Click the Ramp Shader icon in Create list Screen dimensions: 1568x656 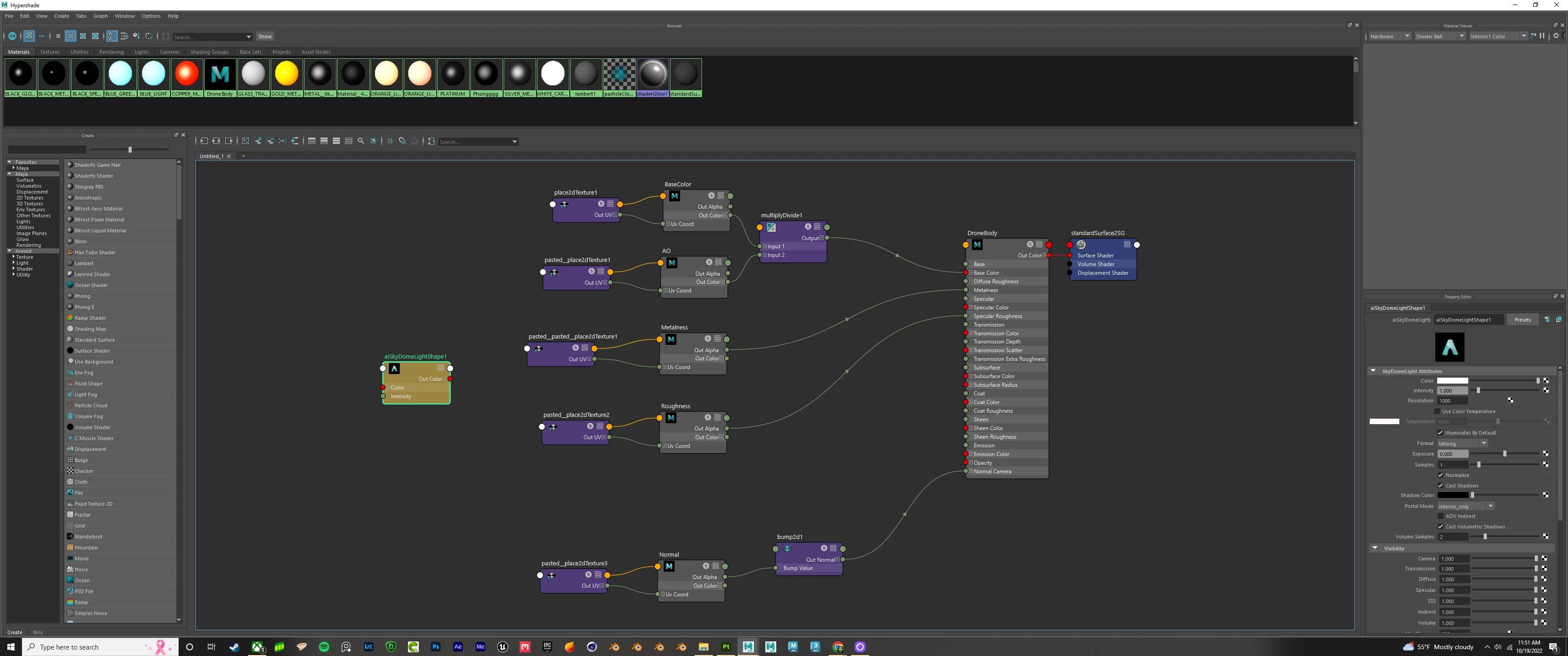pyautogui.click(x=70, y=318)
